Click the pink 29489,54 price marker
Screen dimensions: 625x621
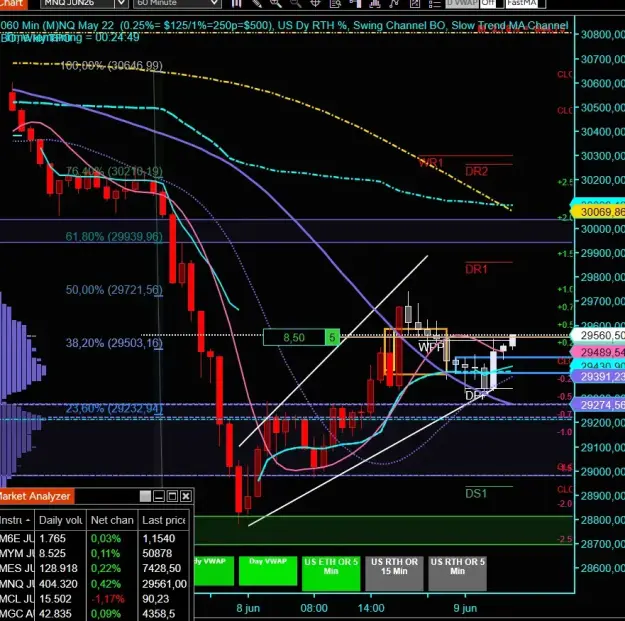coord(599,352)
